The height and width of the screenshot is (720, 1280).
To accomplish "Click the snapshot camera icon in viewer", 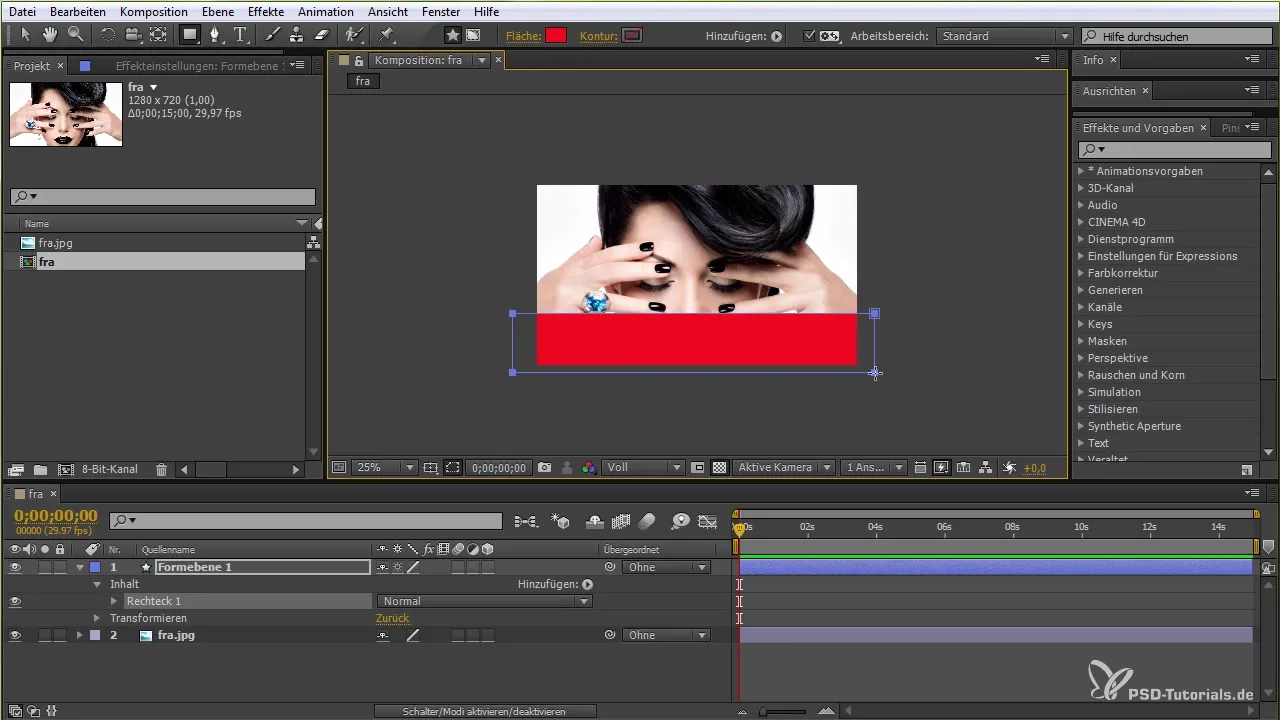I will [x=545, y=467].
